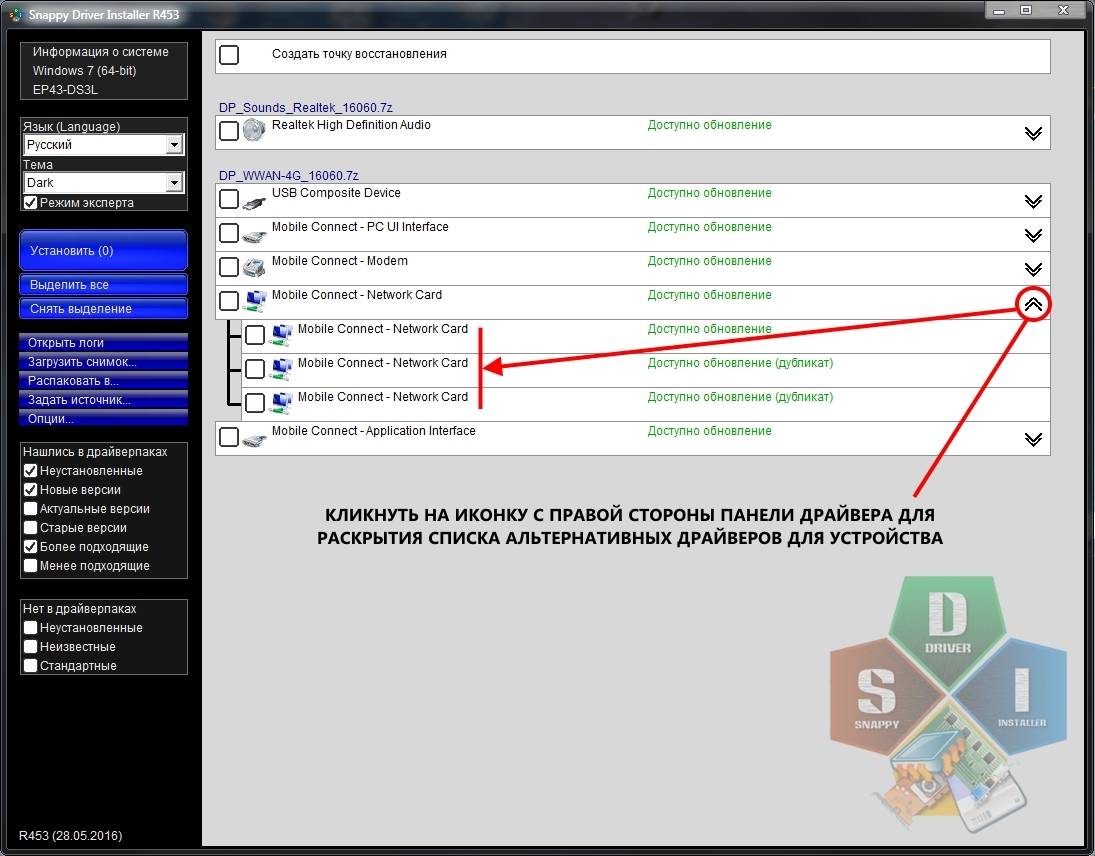Click the 'DP_WWAN-4G_16060.7z' driverpack label

click(288, 175)
